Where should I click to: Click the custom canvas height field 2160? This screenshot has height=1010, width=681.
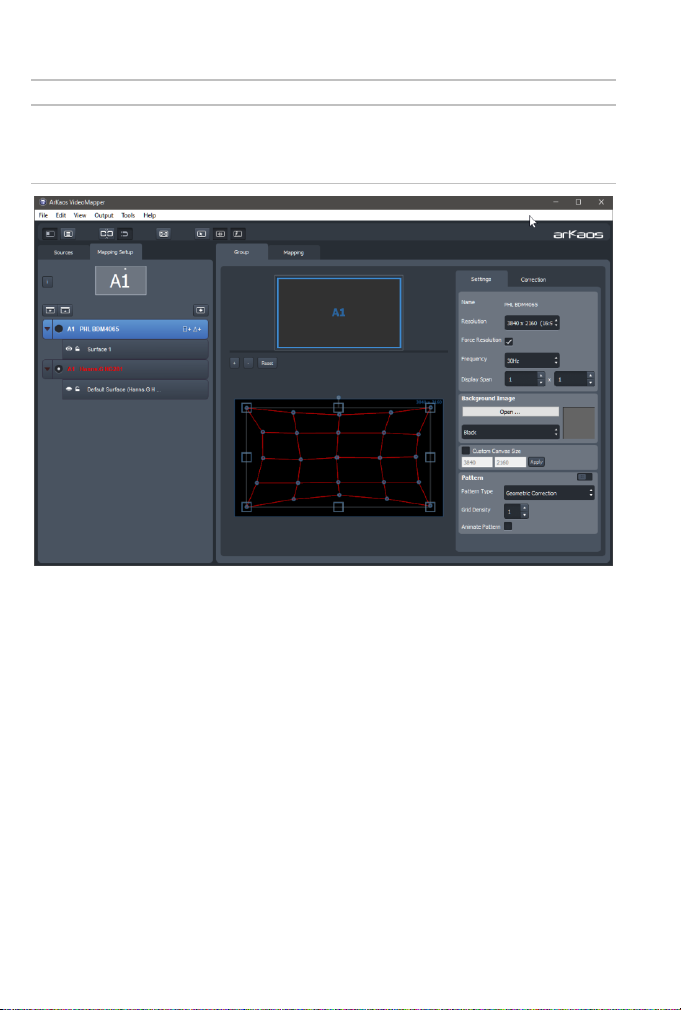click(x=510, y=462)
